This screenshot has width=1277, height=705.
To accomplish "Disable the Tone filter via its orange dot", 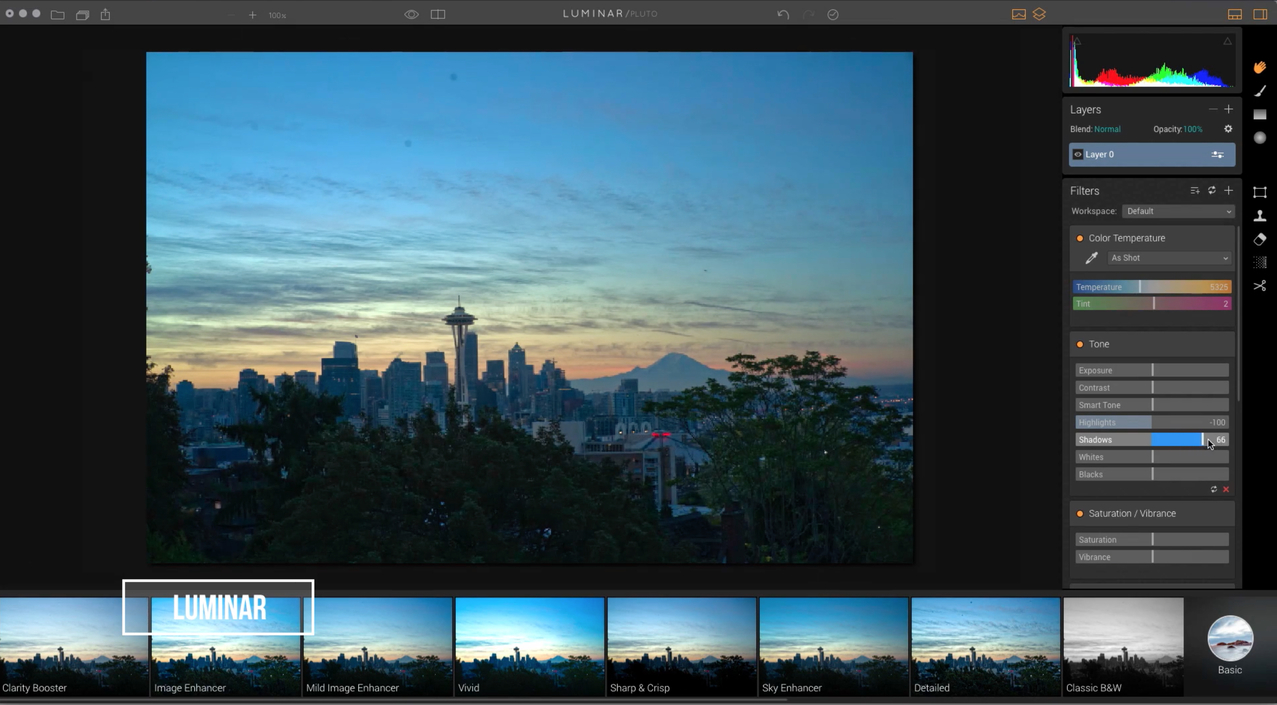I will tap(1080, 344).
